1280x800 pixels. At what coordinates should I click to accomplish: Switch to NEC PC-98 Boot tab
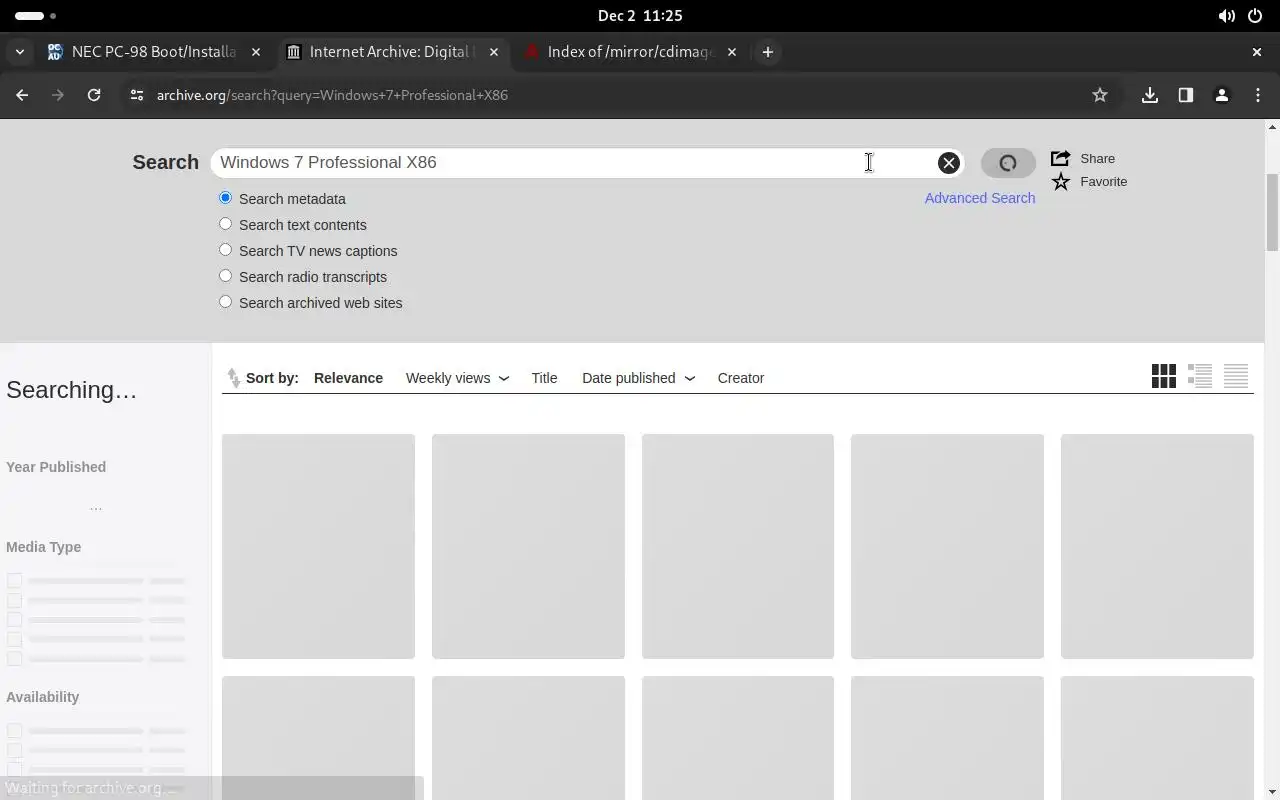155,52
